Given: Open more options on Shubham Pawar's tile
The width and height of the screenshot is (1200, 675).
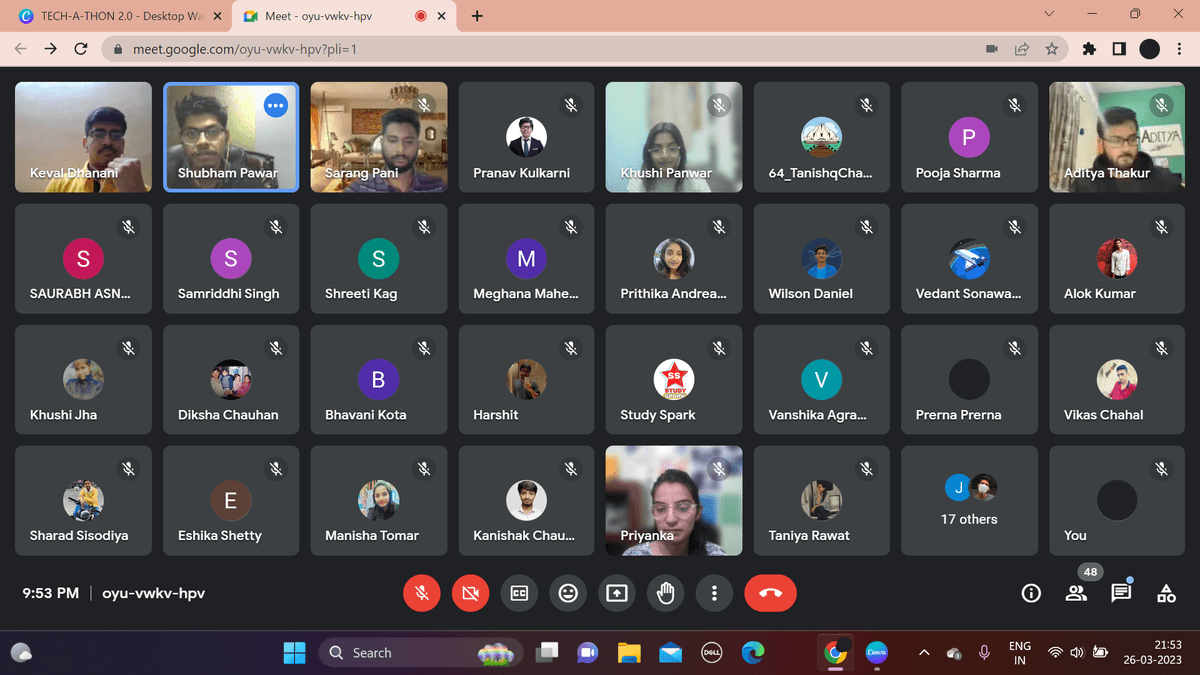Looking at the screenshot, I should click(275, 104).
